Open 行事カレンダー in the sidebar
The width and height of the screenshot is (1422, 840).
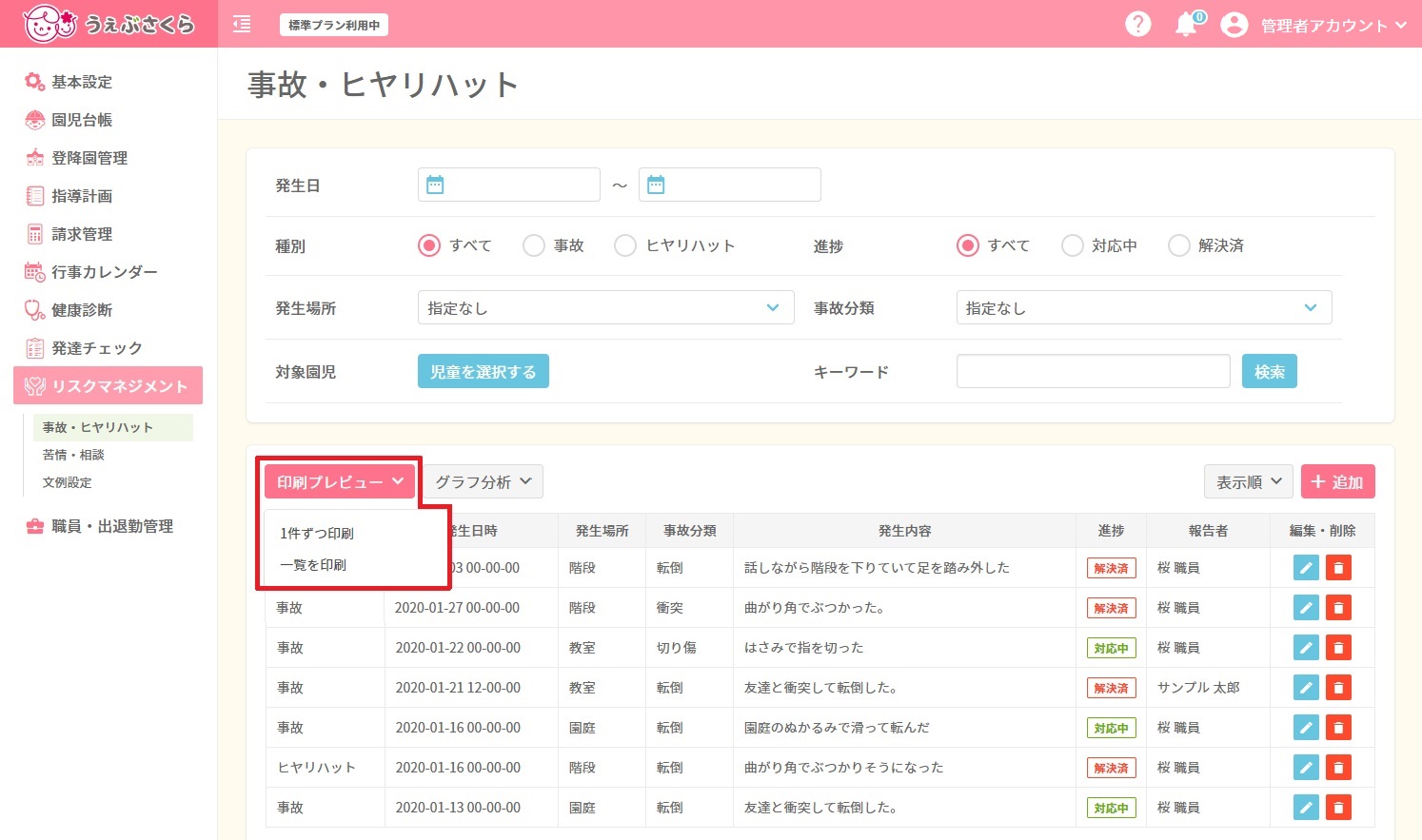[105, 272]
